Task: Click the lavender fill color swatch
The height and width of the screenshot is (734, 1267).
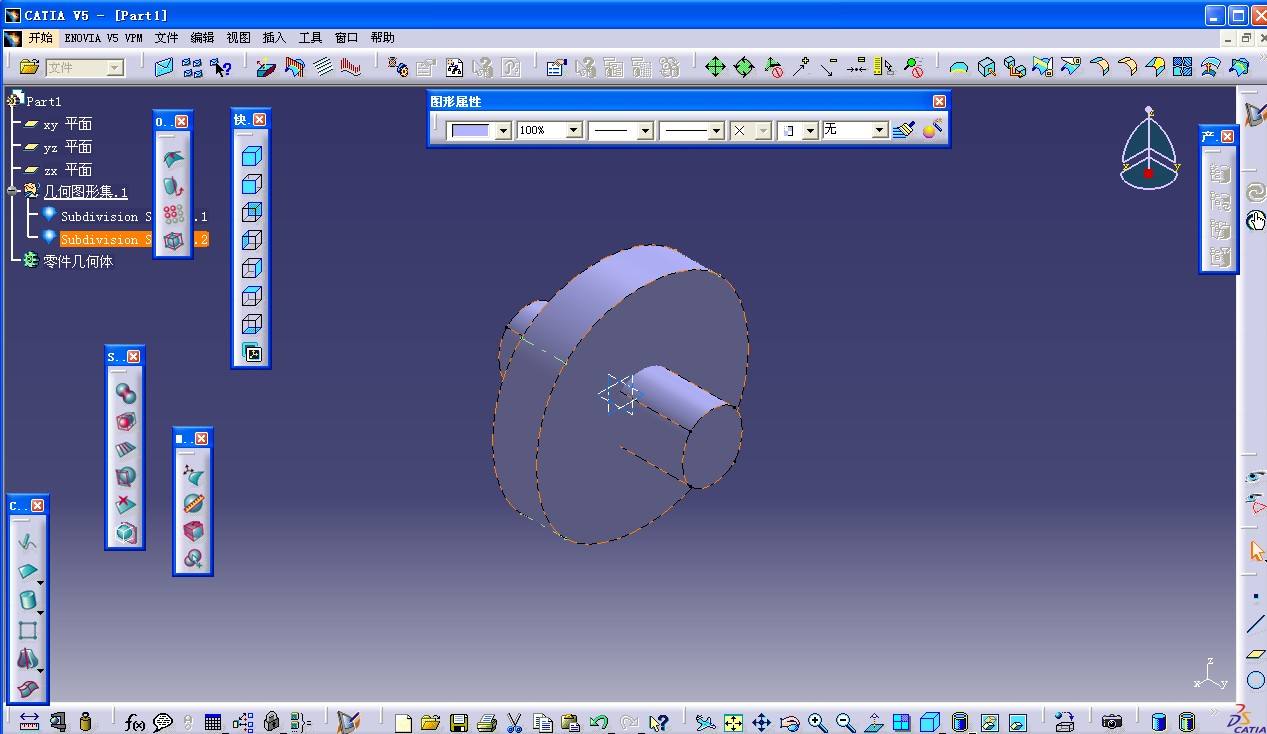Action: pos(471,131)
